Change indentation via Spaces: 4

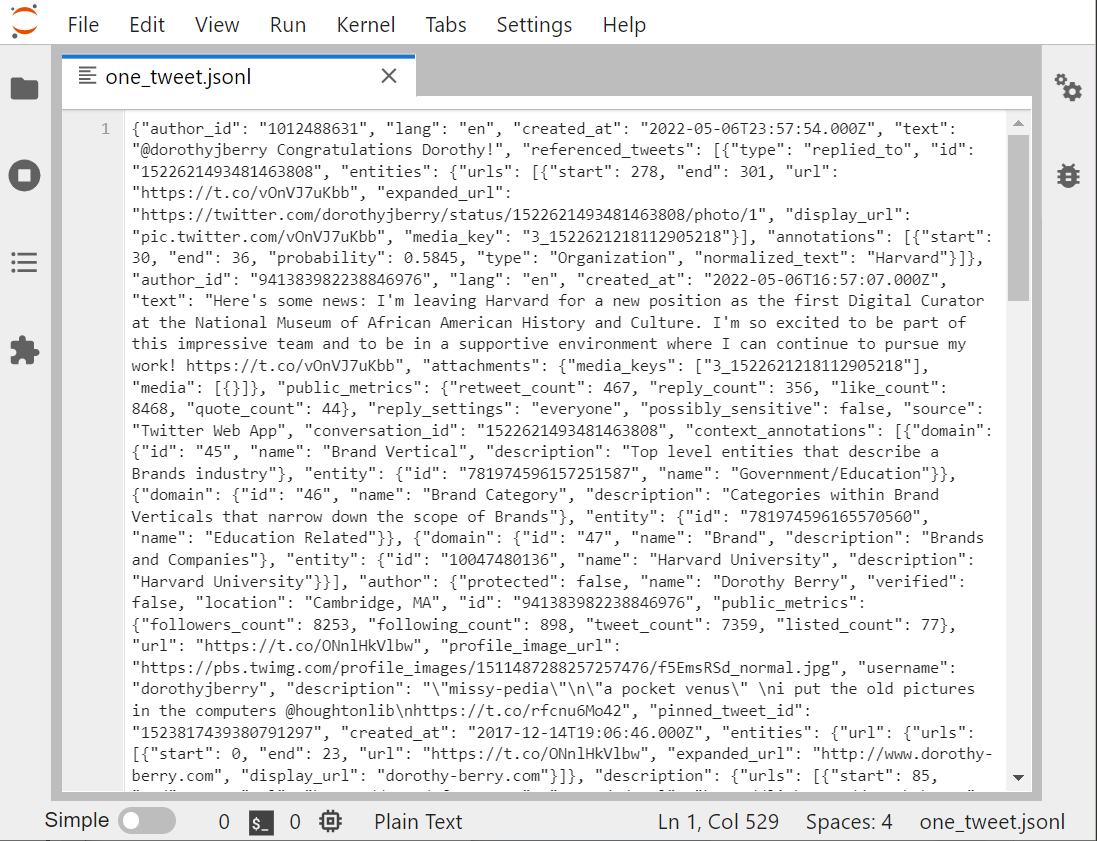[849, 821]
